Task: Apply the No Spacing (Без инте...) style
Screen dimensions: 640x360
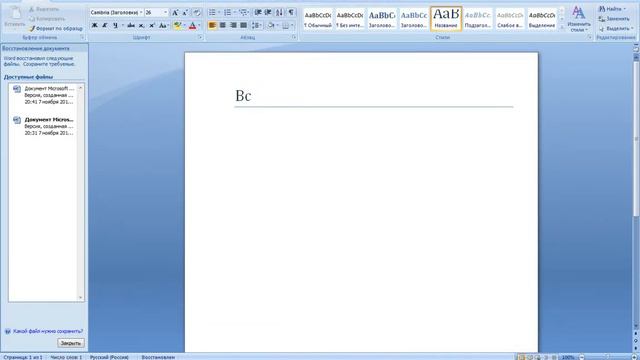Action: 350,19
